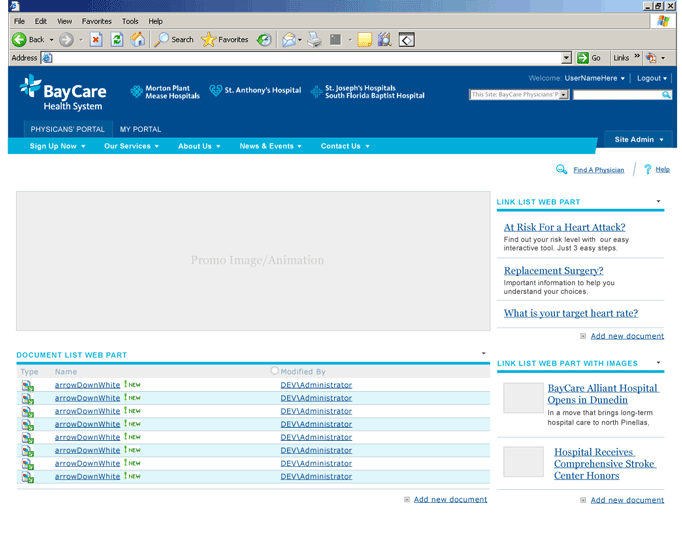Click the Help question mark icon
Image resolution: width=682 pixels, height=545 pixels.
click(648, 169)
